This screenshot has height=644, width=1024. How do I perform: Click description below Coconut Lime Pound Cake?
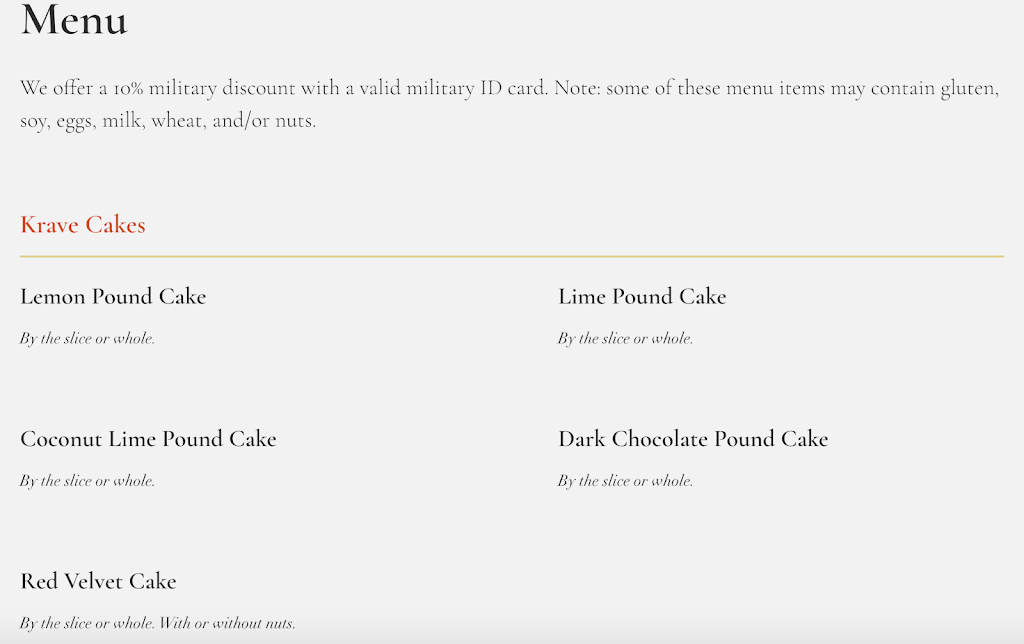pos(87,481)
